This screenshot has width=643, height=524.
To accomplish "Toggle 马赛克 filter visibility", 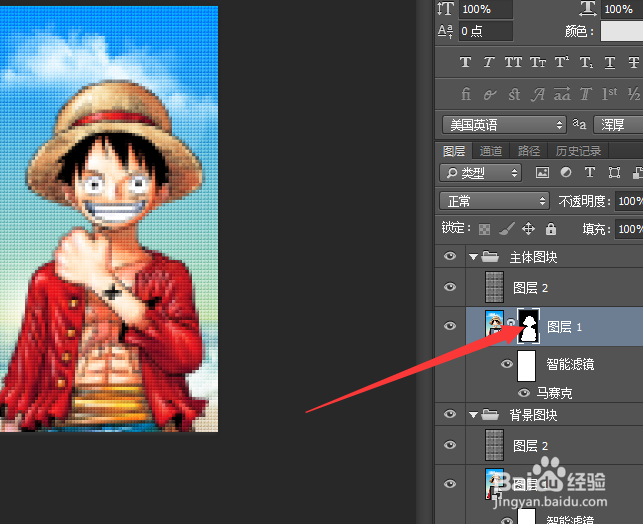I will click(523, 393).
